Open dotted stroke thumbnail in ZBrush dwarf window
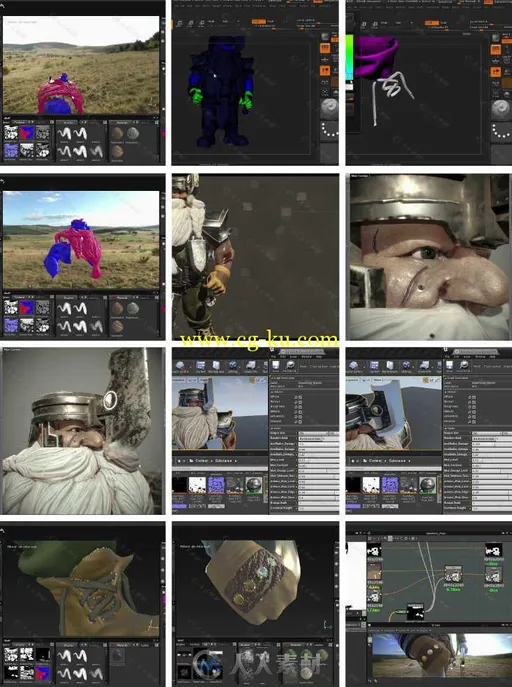512x687 pixels. click(x=329, y=131)
